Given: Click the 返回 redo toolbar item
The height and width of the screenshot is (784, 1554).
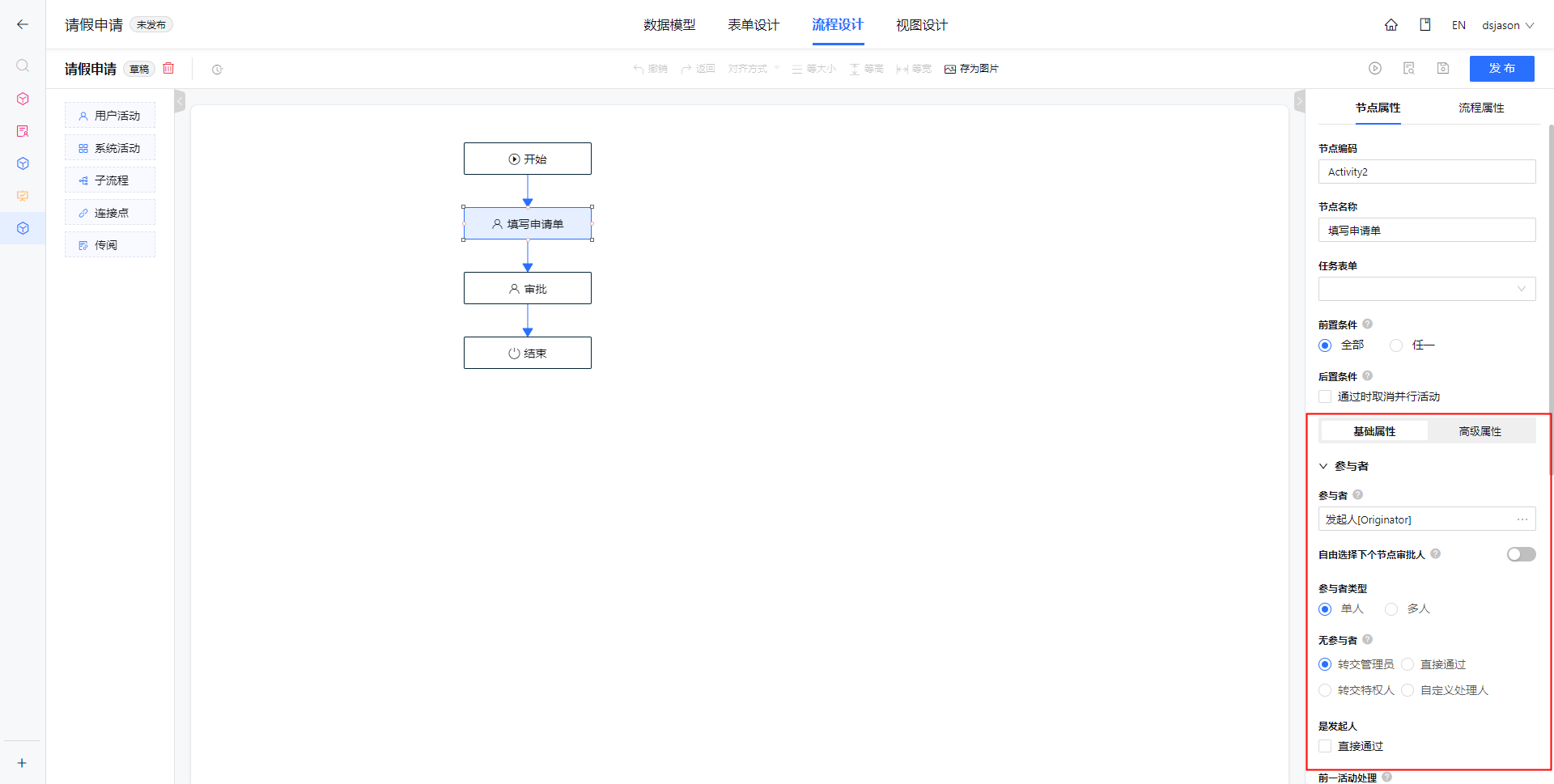Looking at the screenshot, I should pyautogui.click(x=698, y=69).
